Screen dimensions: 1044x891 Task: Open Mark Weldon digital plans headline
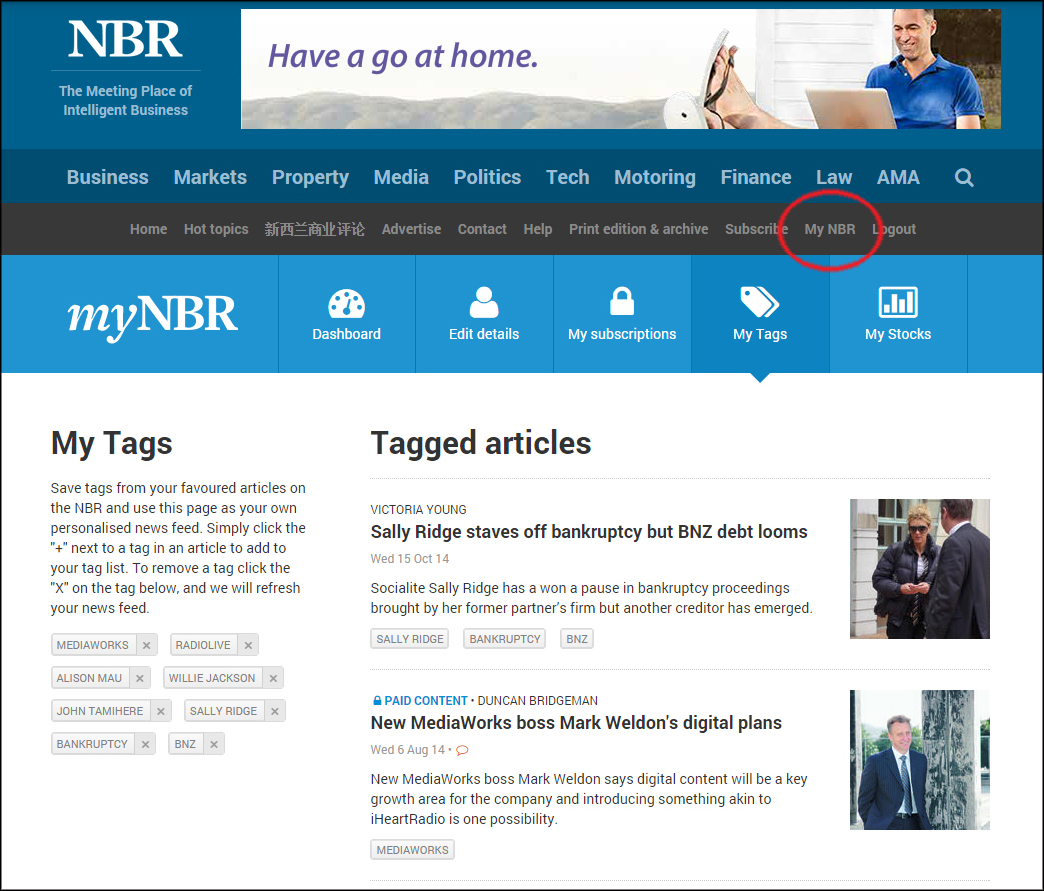coord(576,723)
